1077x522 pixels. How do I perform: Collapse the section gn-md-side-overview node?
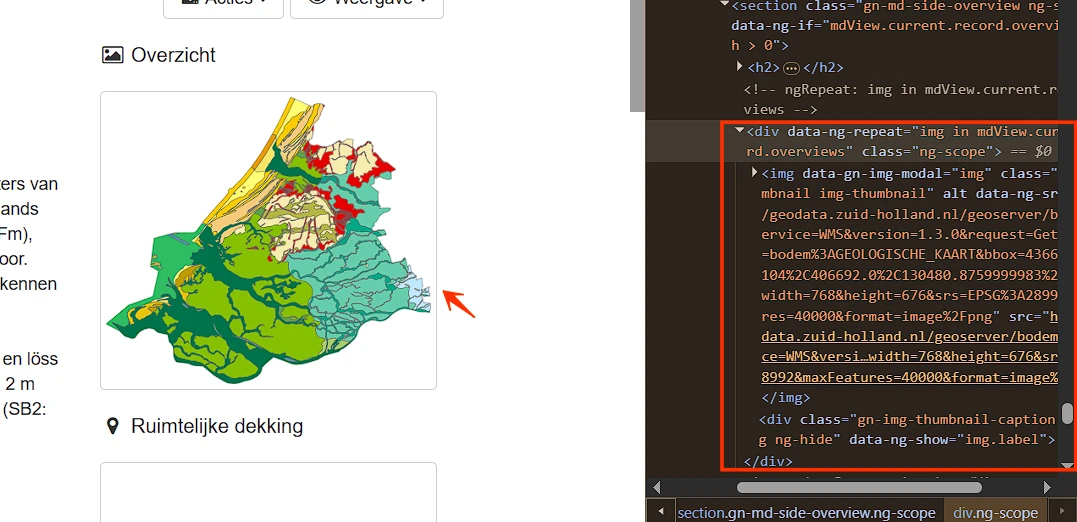[x=723, y=5]
